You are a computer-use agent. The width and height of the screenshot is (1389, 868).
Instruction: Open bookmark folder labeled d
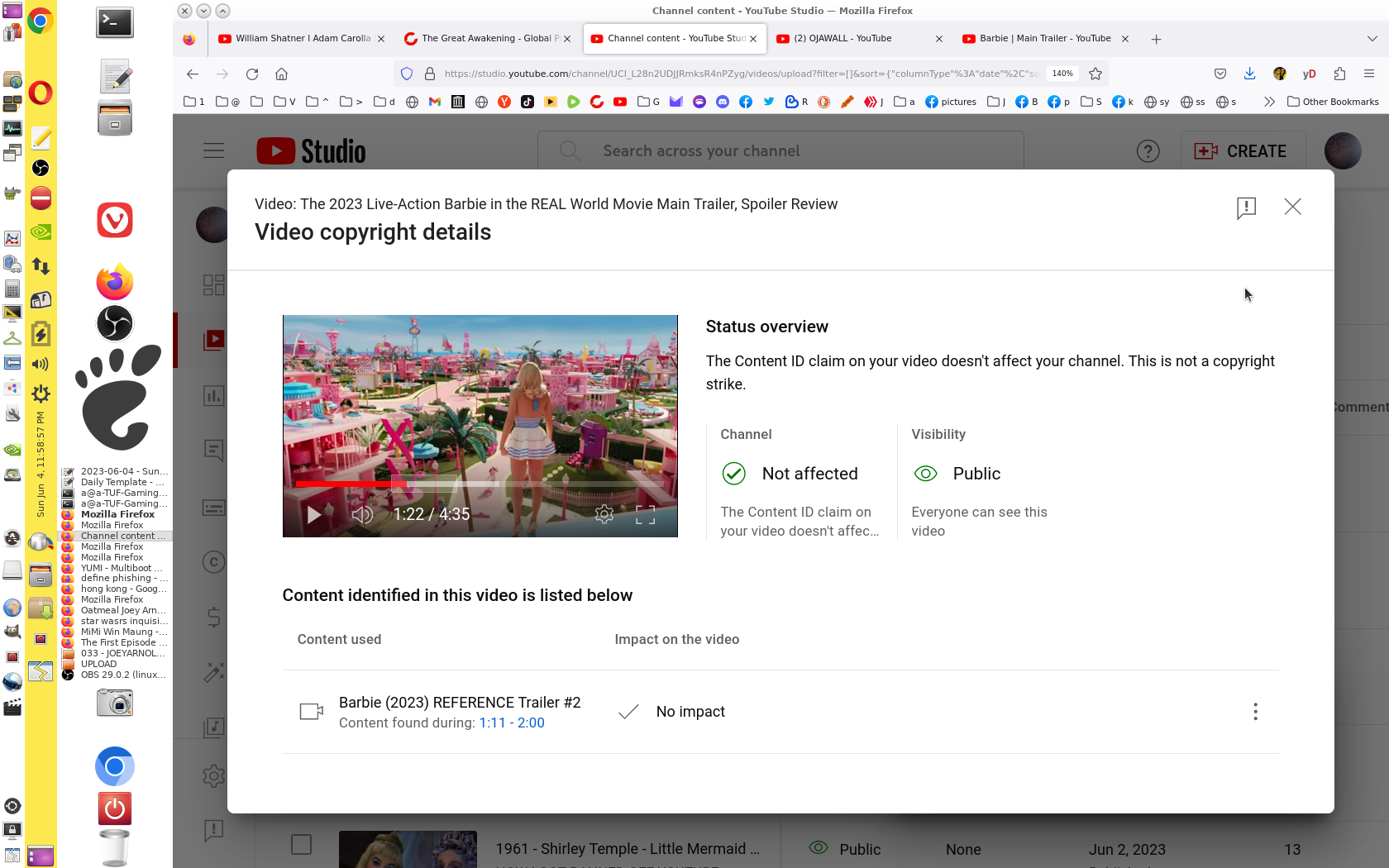(384, 102)
